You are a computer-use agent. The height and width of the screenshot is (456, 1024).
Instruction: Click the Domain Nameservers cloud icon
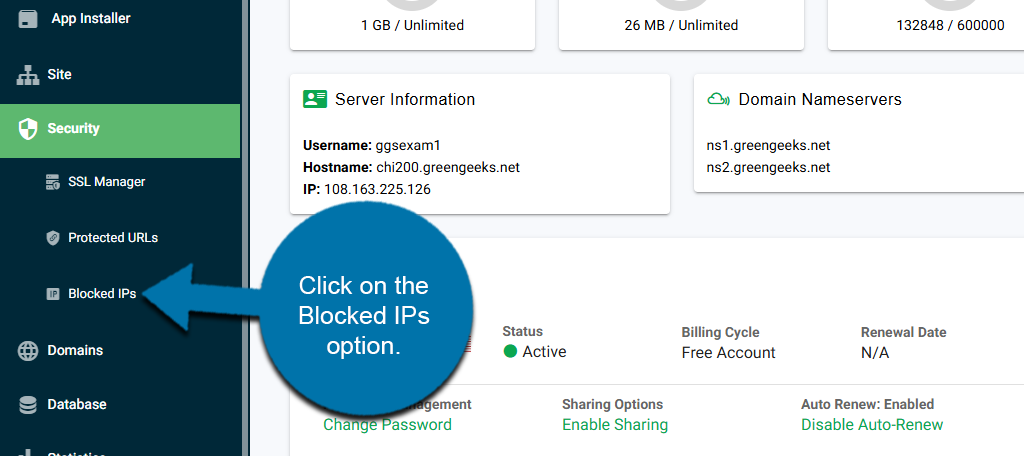tap(718, 99)
